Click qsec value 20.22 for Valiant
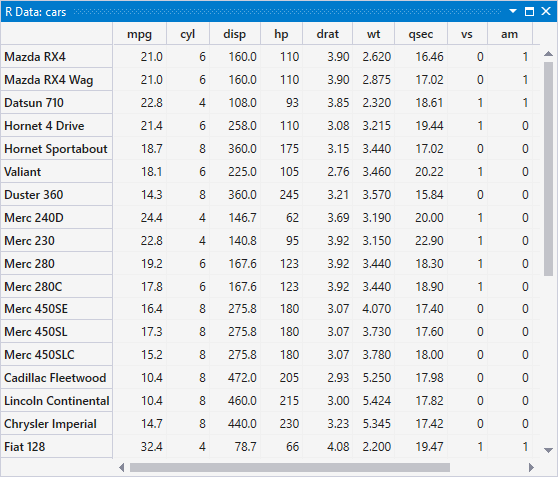Viewport: 558px width, 477px height. 429,172
